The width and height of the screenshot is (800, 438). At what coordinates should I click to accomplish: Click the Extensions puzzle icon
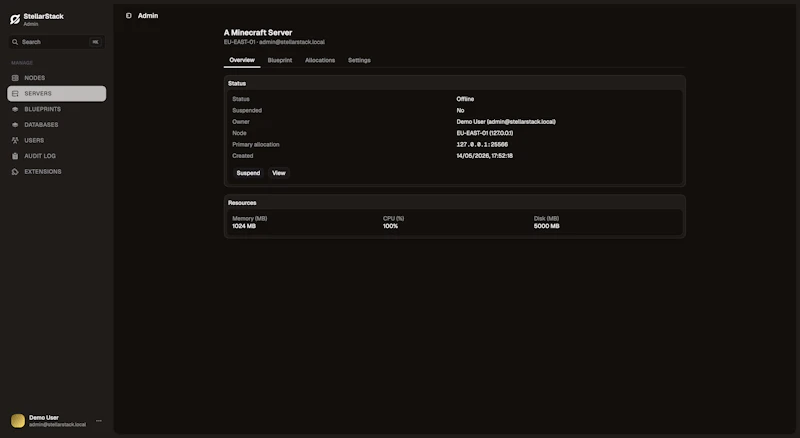(15, 172)
